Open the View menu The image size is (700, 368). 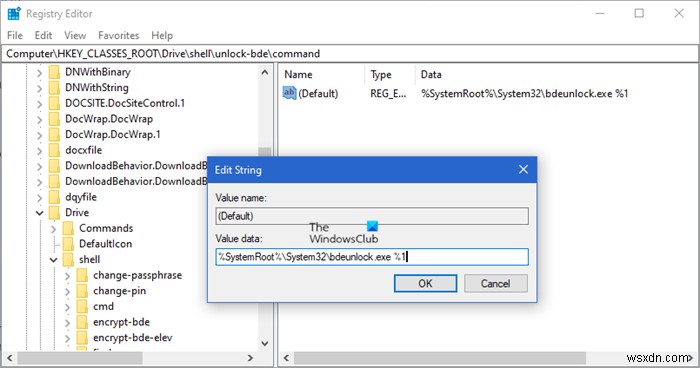click(x=75, y=35)
